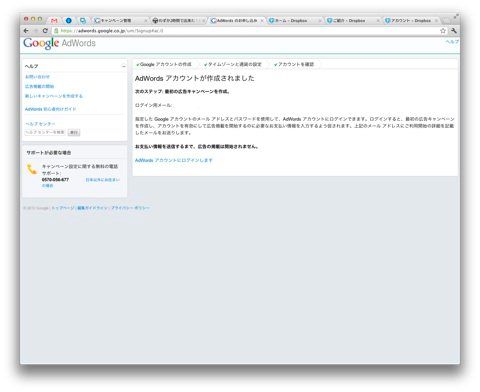This screenshot has height=392, width=480.
Task: Open the second sidebar link under ヘルプ
Action: tap(39, 86)
